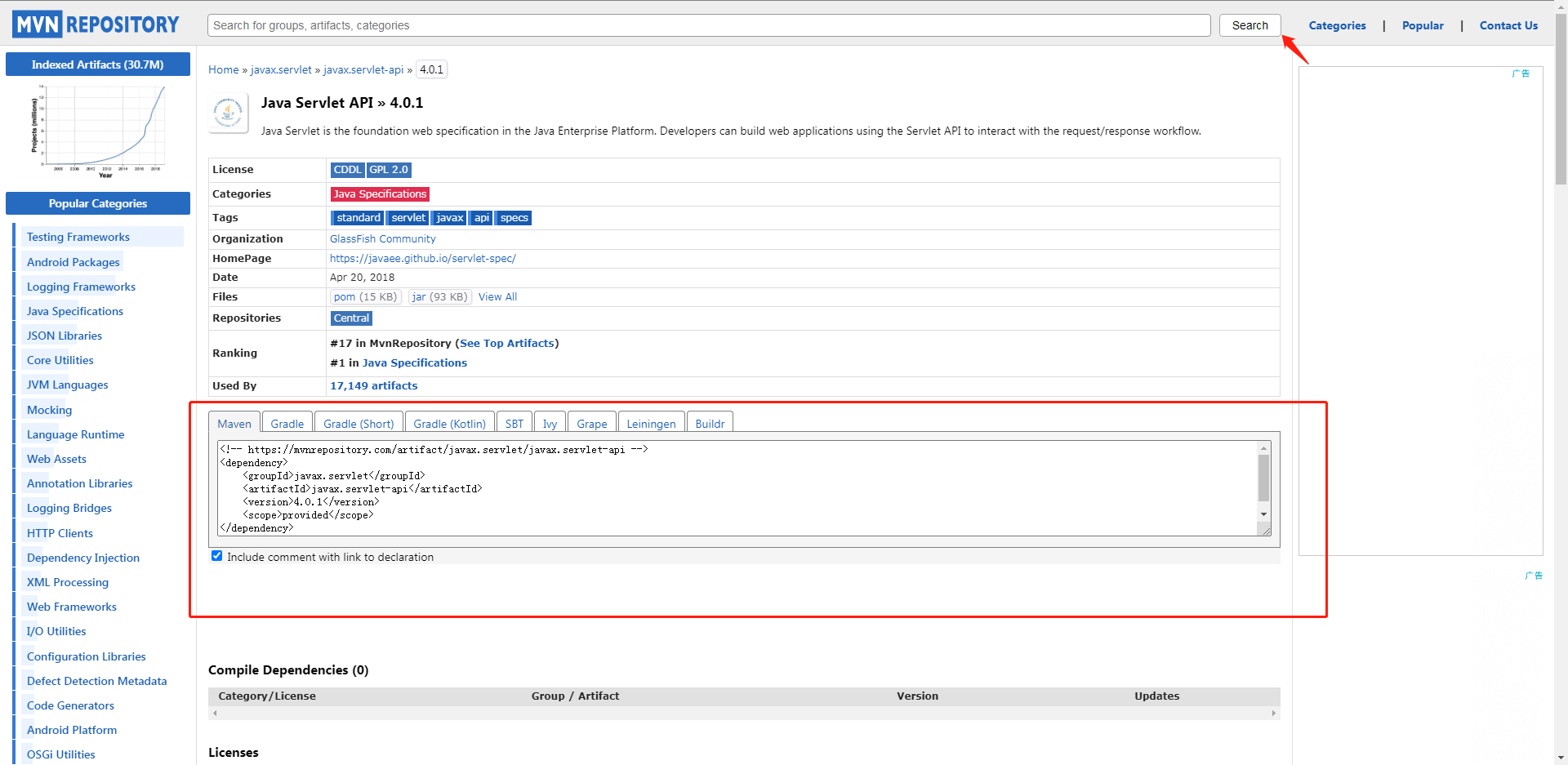
Task: Open HTTP Clients category
Action: coord(60,533)
